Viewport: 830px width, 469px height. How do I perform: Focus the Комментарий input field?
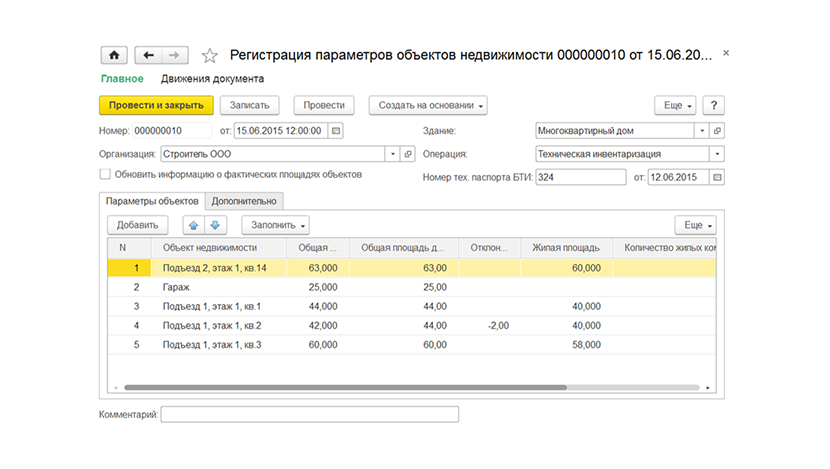(x=310, y=414)
